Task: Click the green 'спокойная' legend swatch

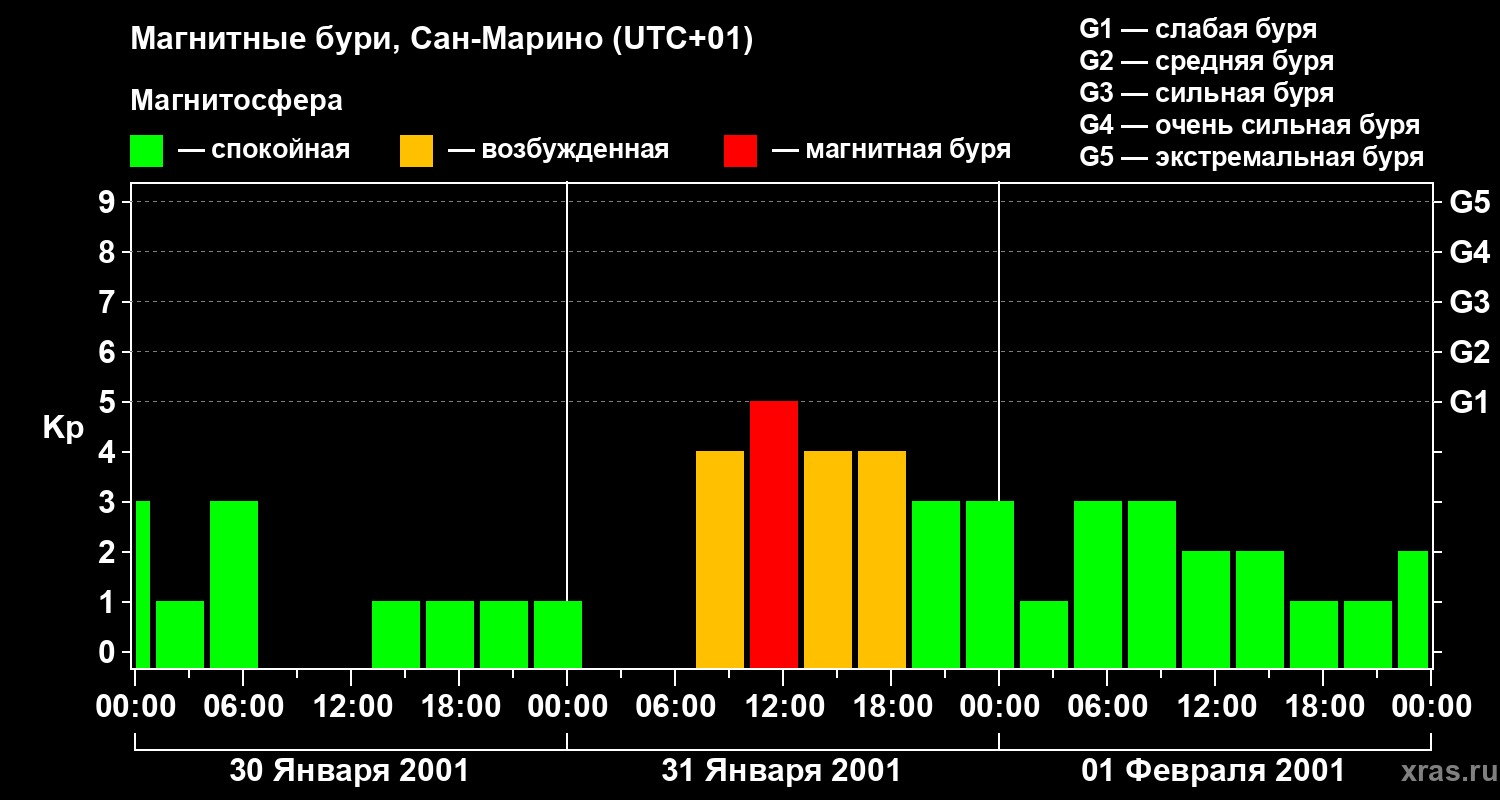Action: (146, 151)
